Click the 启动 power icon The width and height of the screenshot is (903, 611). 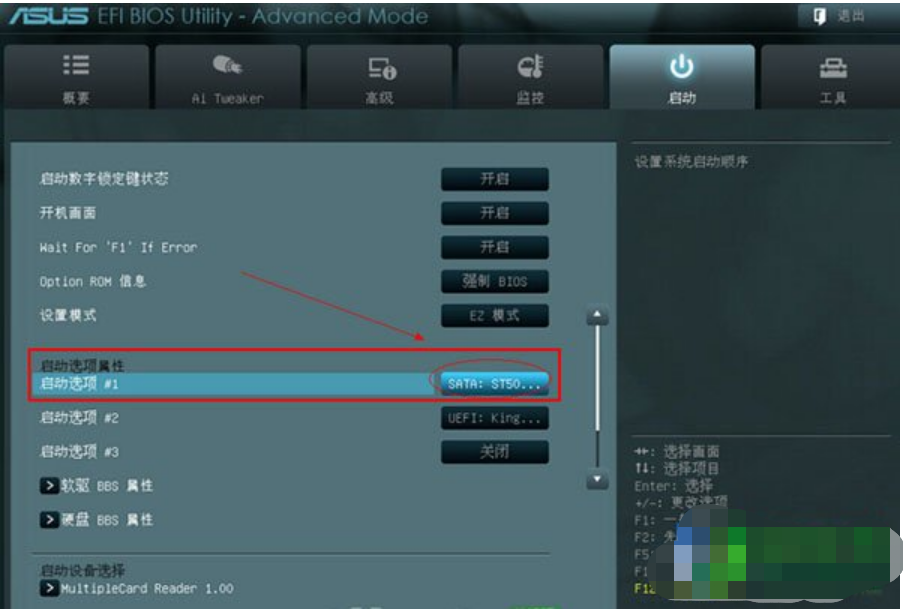(681, 66)
